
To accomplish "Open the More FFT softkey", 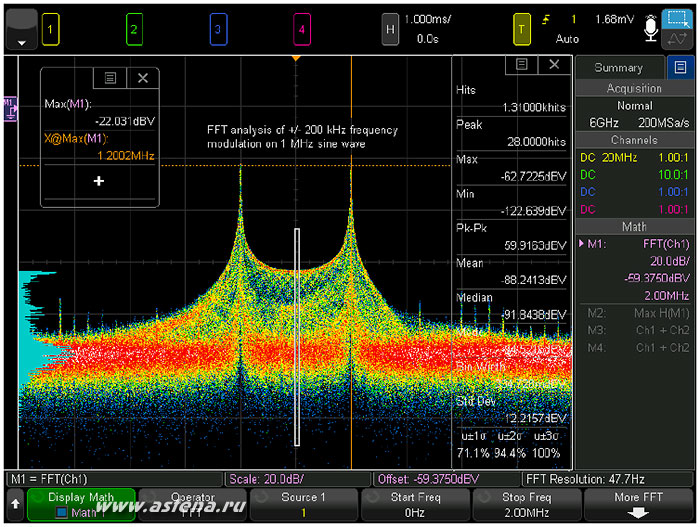I will pyautogui.click(x=638, y=505).
